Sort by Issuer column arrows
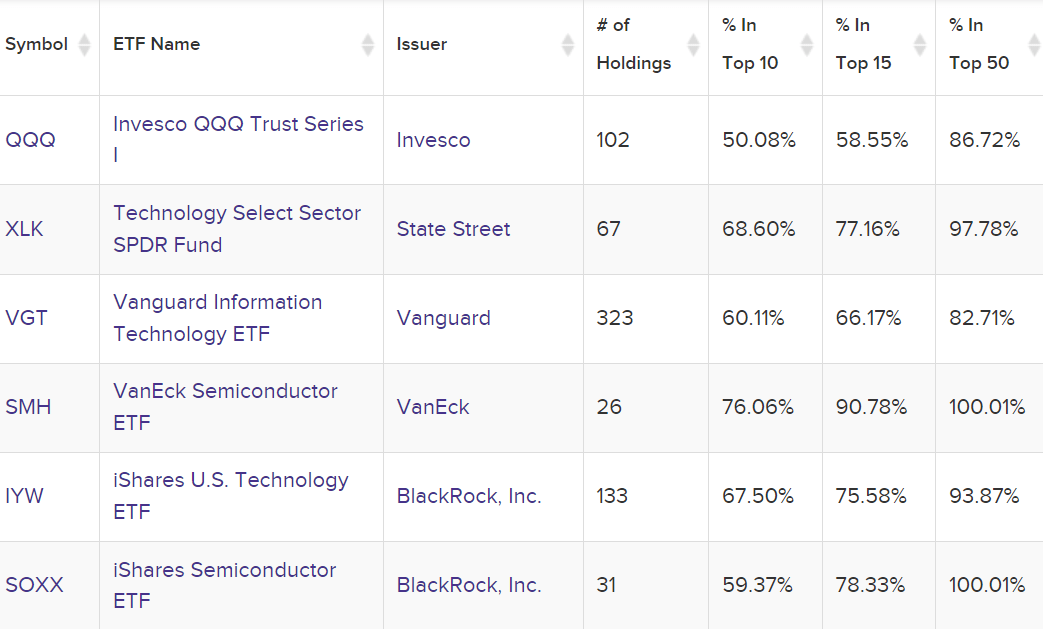This screenshot has height=629, width=1043. pyautogui.click(x=568, y=44)
